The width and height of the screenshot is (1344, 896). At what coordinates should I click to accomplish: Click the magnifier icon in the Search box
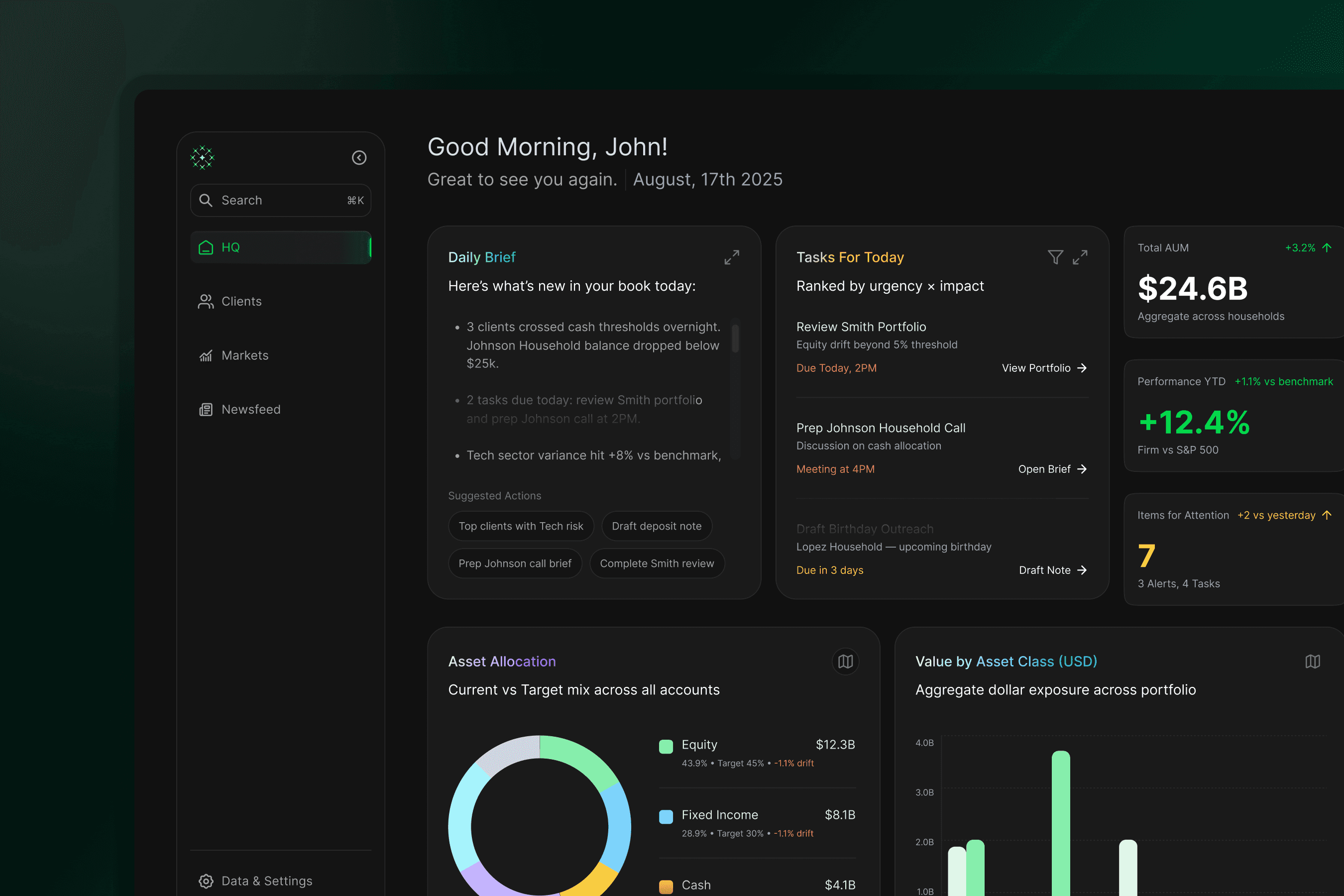(206, 200)
